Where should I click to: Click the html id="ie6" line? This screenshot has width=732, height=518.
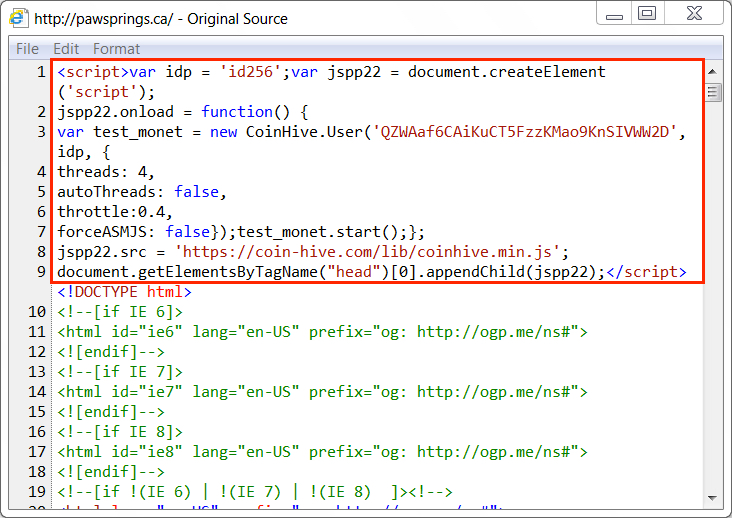click(x=322, y=332)
